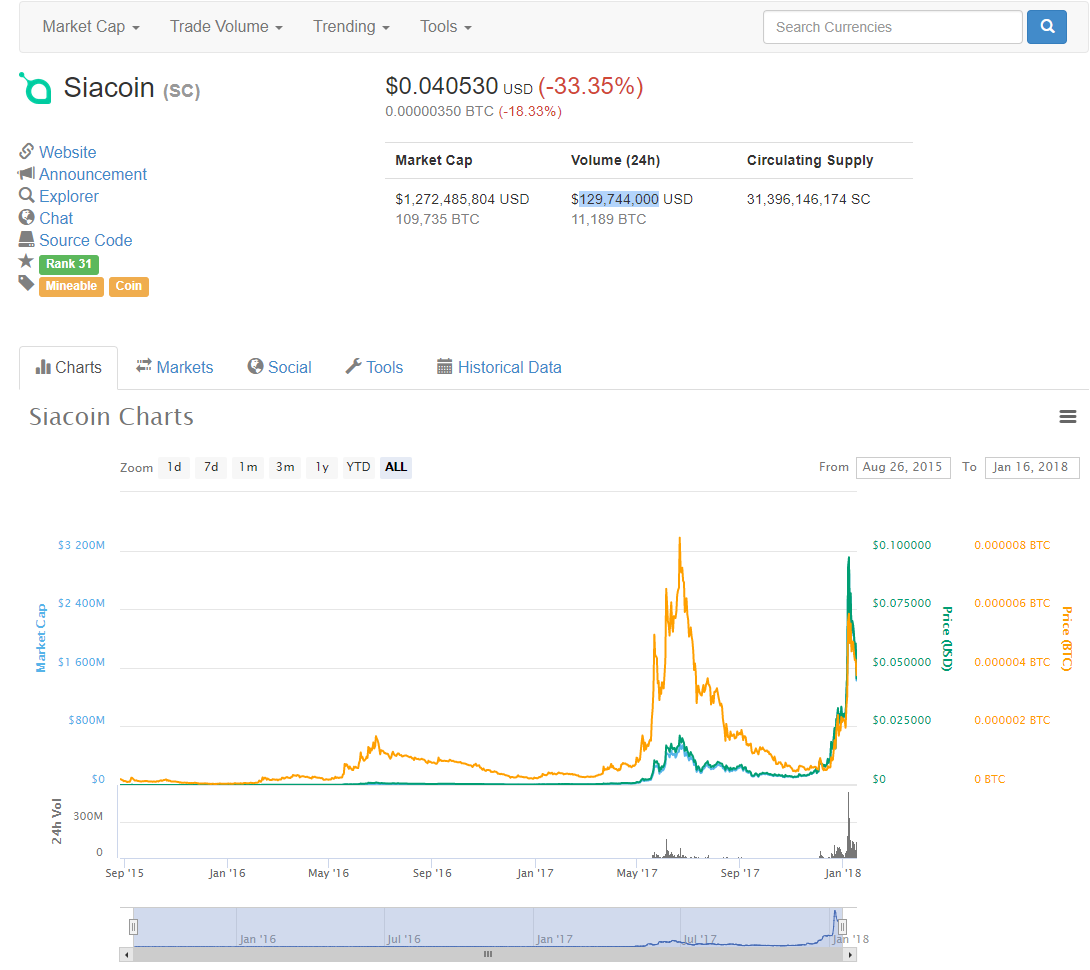Click the Coin tag
1090x970 pixels.
(129, 286)
